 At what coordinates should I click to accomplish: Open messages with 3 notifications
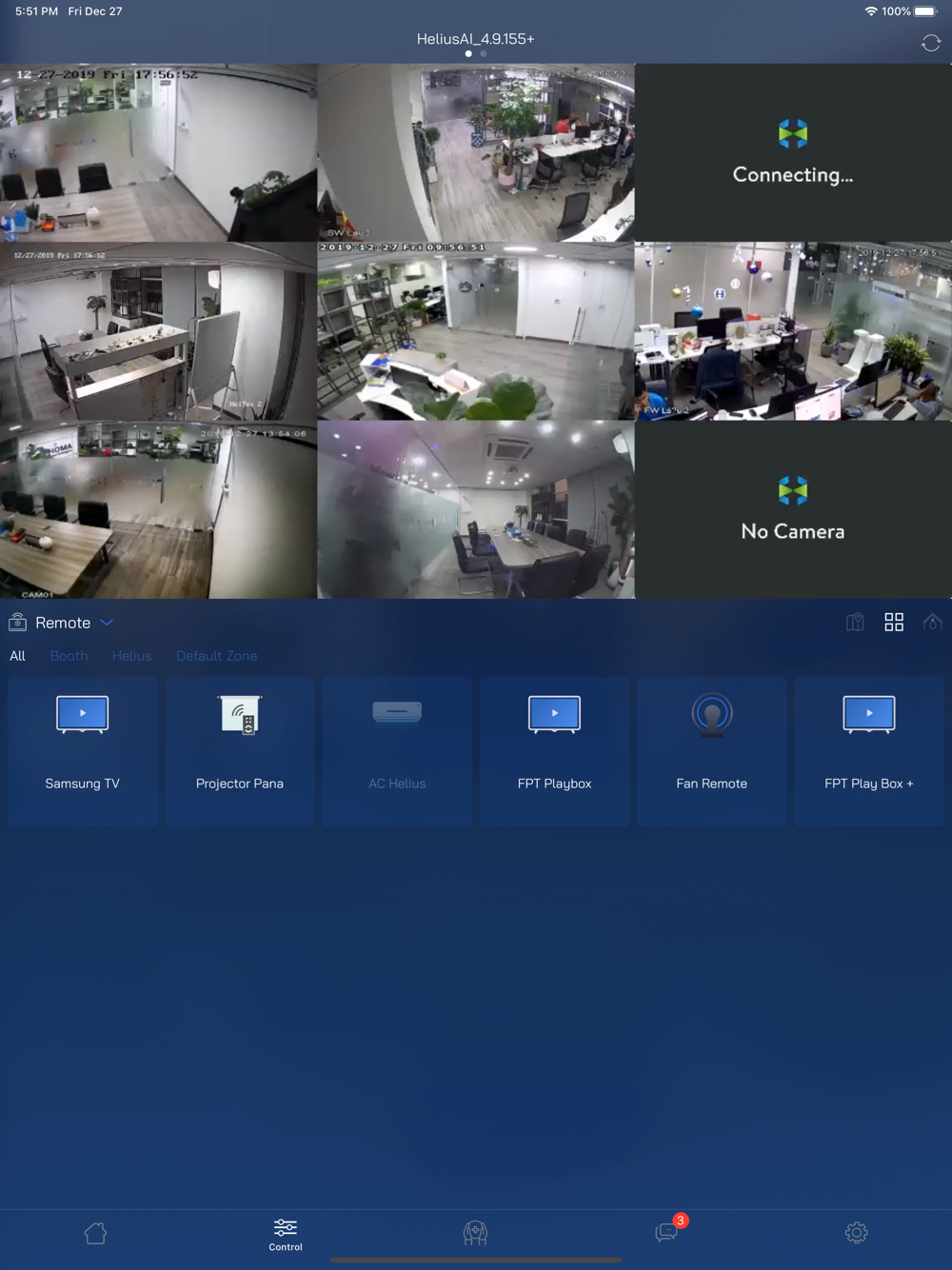[668, 1231]
